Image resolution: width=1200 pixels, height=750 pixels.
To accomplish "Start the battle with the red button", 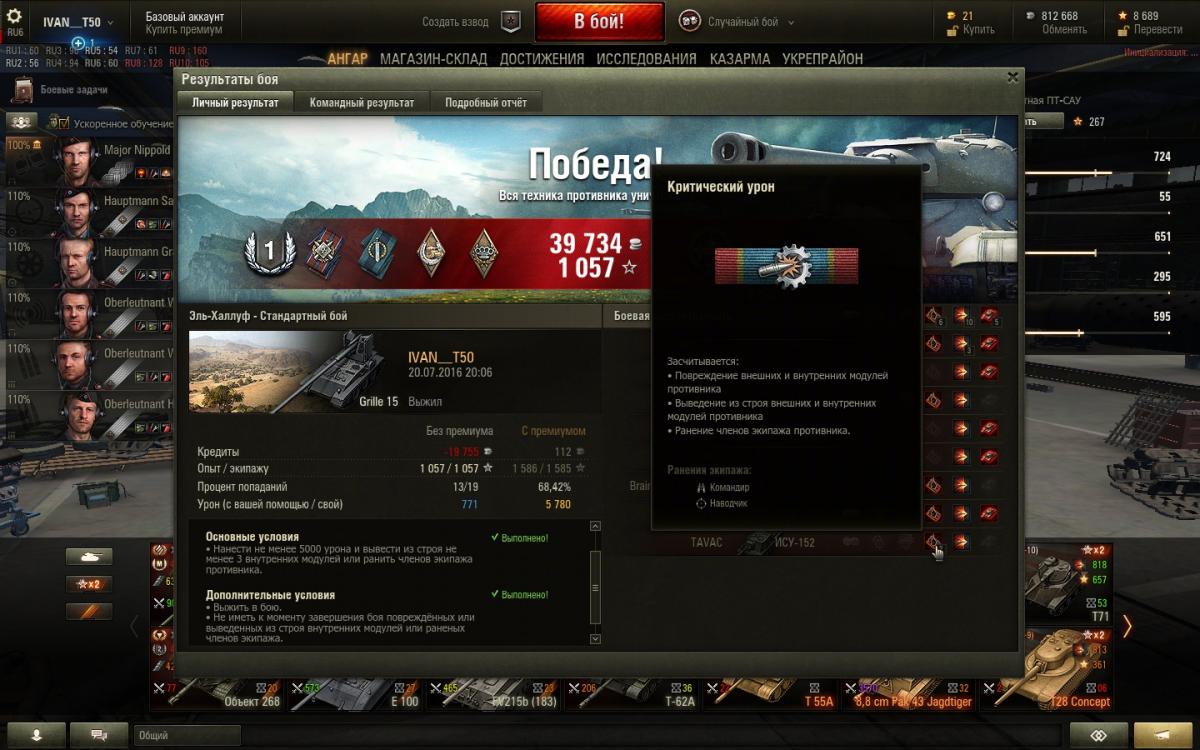I will [x=599, y=21].
